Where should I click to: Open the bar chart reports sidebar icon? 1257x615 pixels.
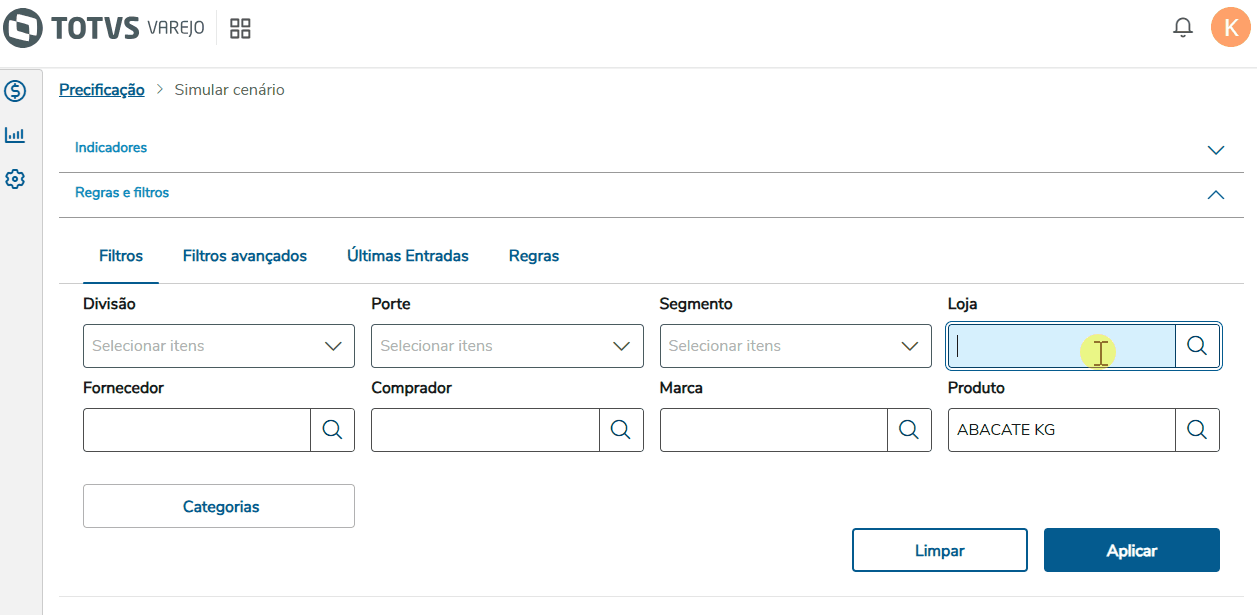15,134
